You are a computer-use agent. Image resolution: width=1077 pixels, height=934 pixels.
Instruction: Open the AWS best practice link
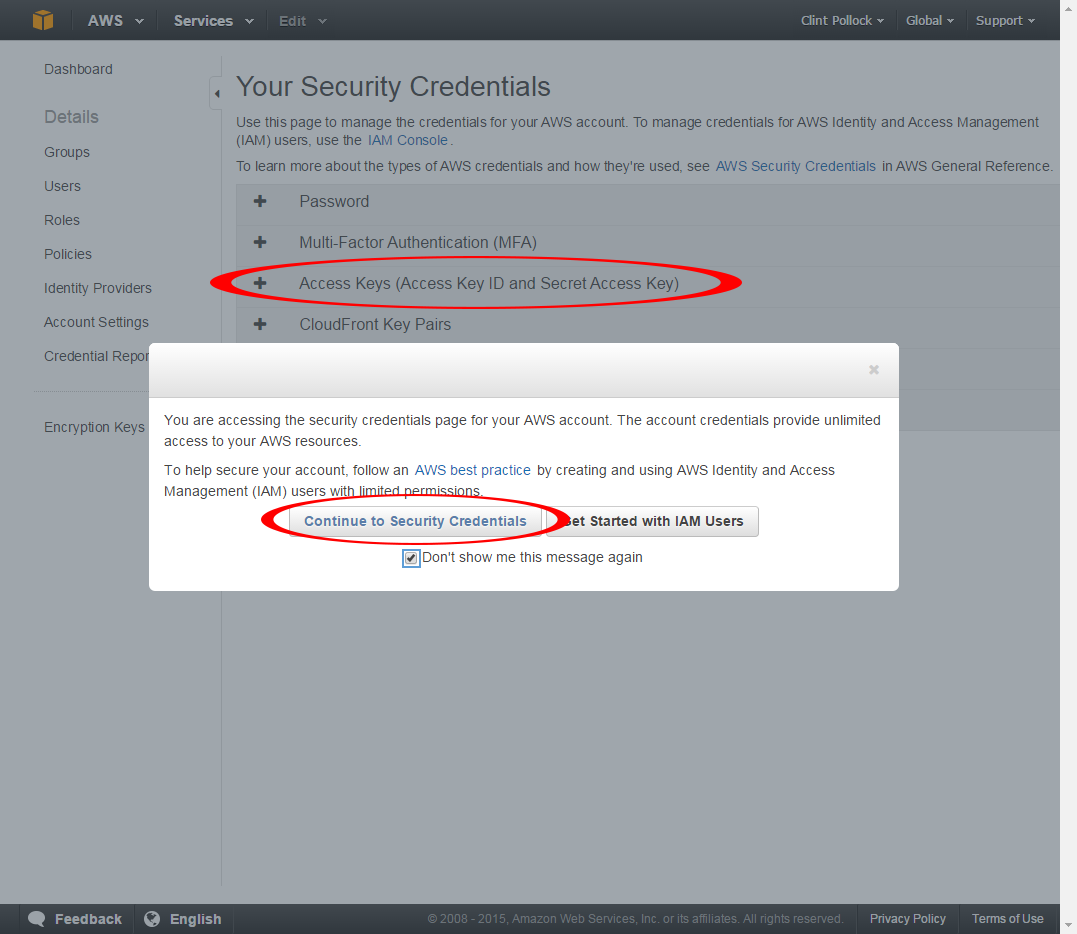point(473,470)
